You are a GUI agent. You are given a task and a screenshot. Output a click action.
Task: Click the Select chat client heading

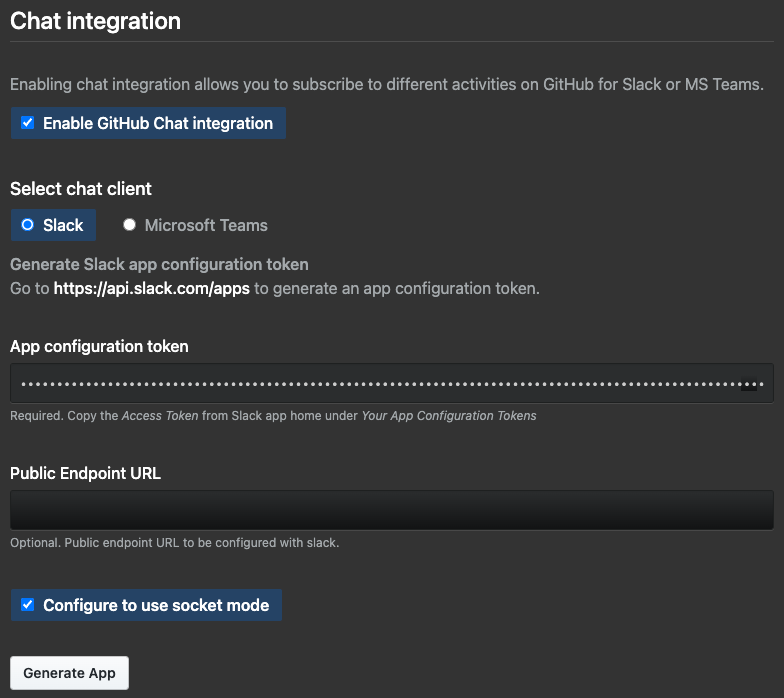coord(81,188)
